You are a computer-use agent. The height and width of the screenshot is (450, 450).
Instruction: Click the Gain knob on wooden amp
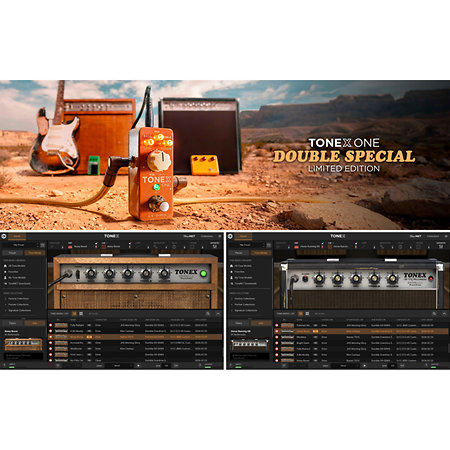tap(91, 273)
